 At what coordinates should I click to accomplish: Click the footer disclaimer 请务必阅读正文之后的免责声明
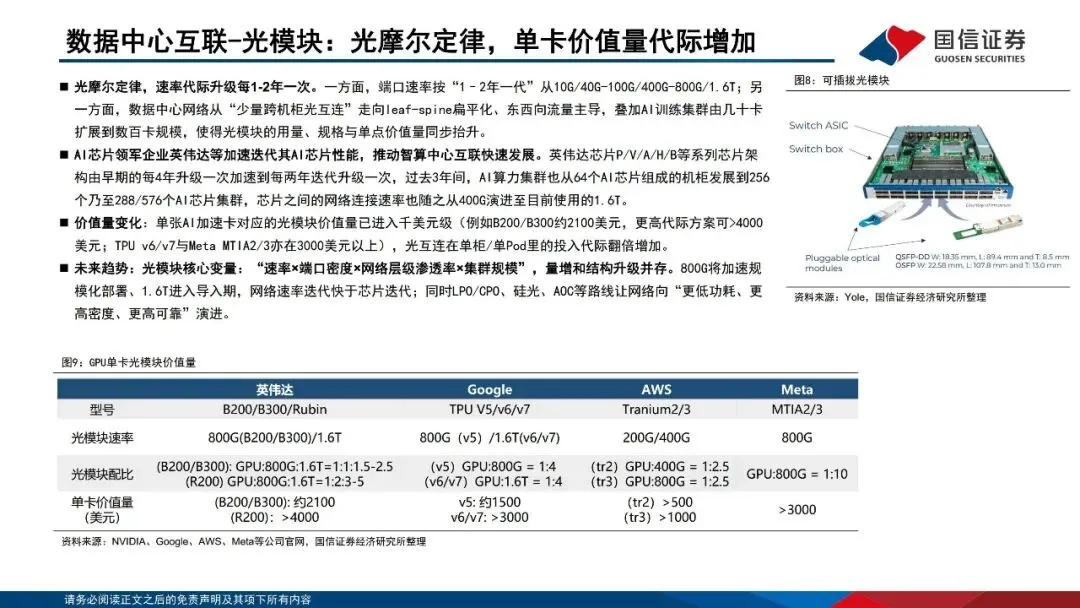coord(187,600)
